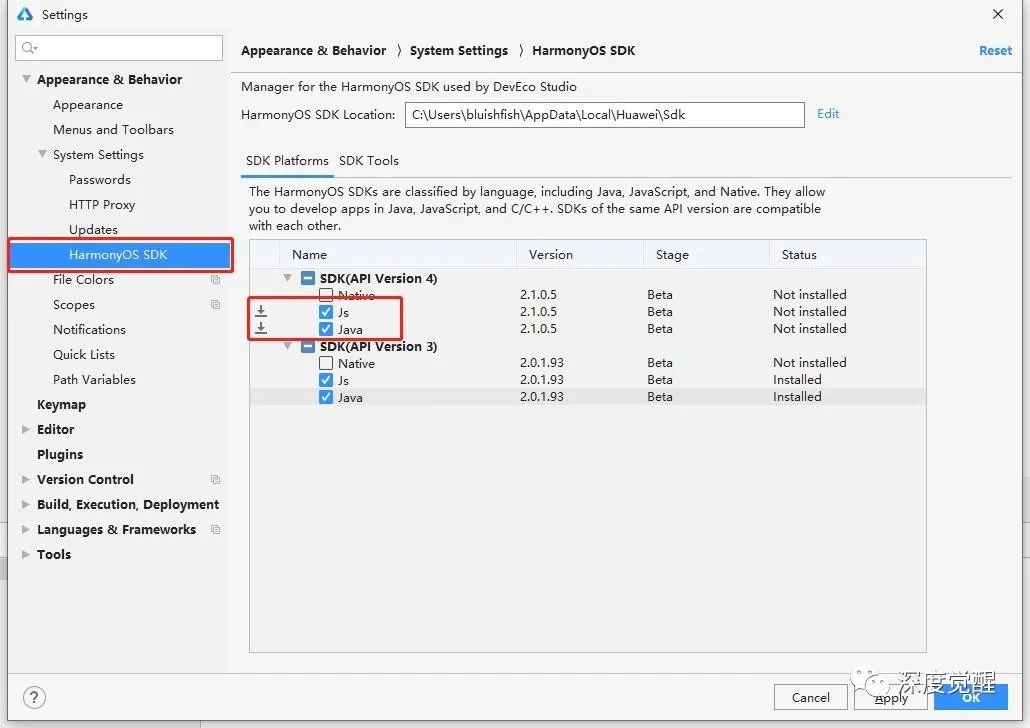Click the search magnifier icon in the settings search box
Viewport: 1030px width, 728px height.
click(29, 48)
